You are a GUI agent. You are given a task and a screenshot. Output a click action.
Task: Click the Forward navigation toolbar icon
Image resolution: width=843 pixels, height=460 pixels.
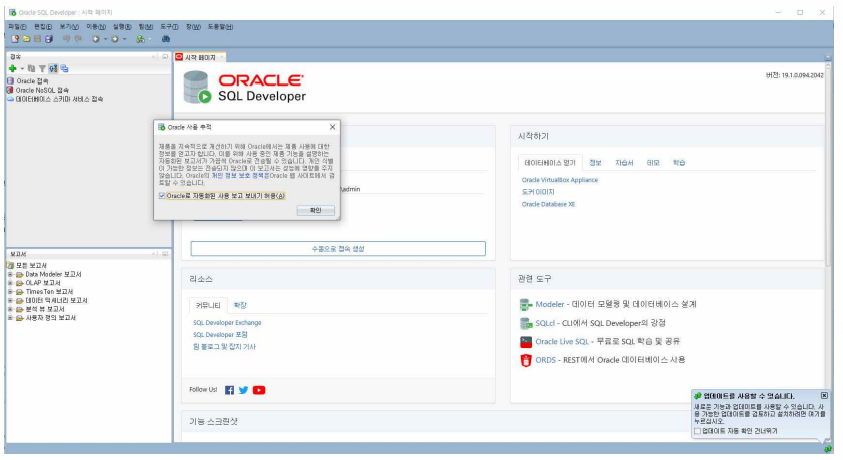(115, 39)
